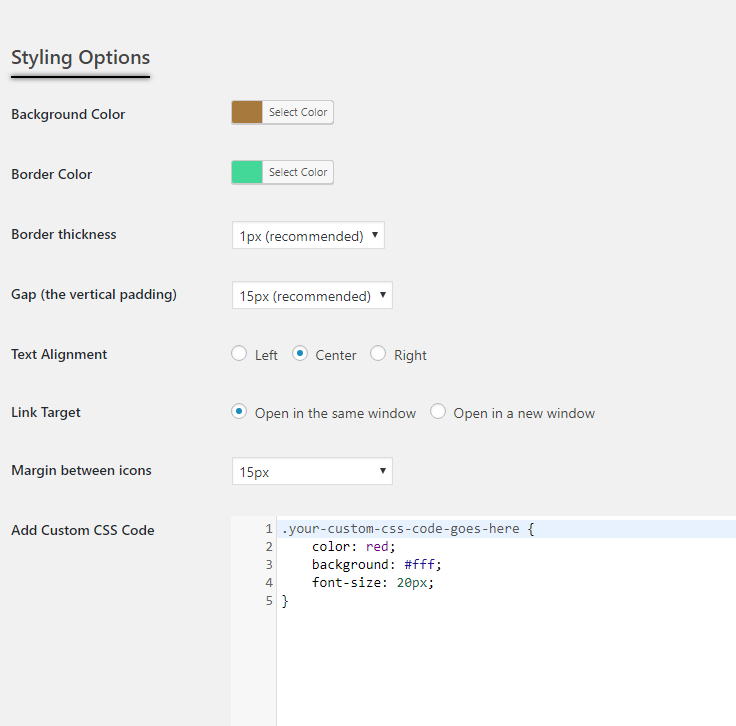The image size is (736, 726).
Task: Click line number 3 in the editor gutter
Action: pos(269,565)
